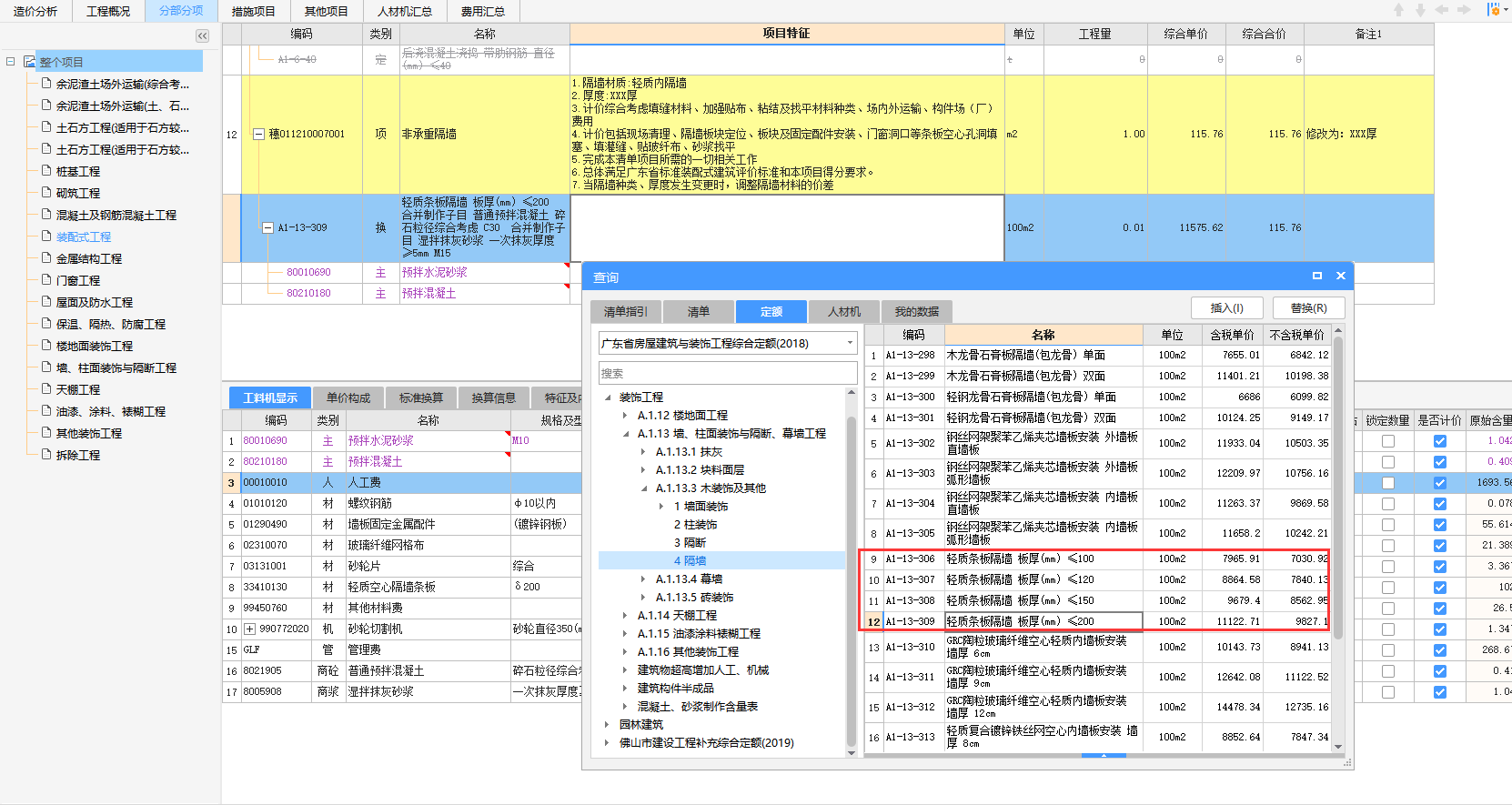This screenshot has height=805, width=1512.
Task: Uncheck 是否计价 for 管理费 row
Action: click(1439, 649)
